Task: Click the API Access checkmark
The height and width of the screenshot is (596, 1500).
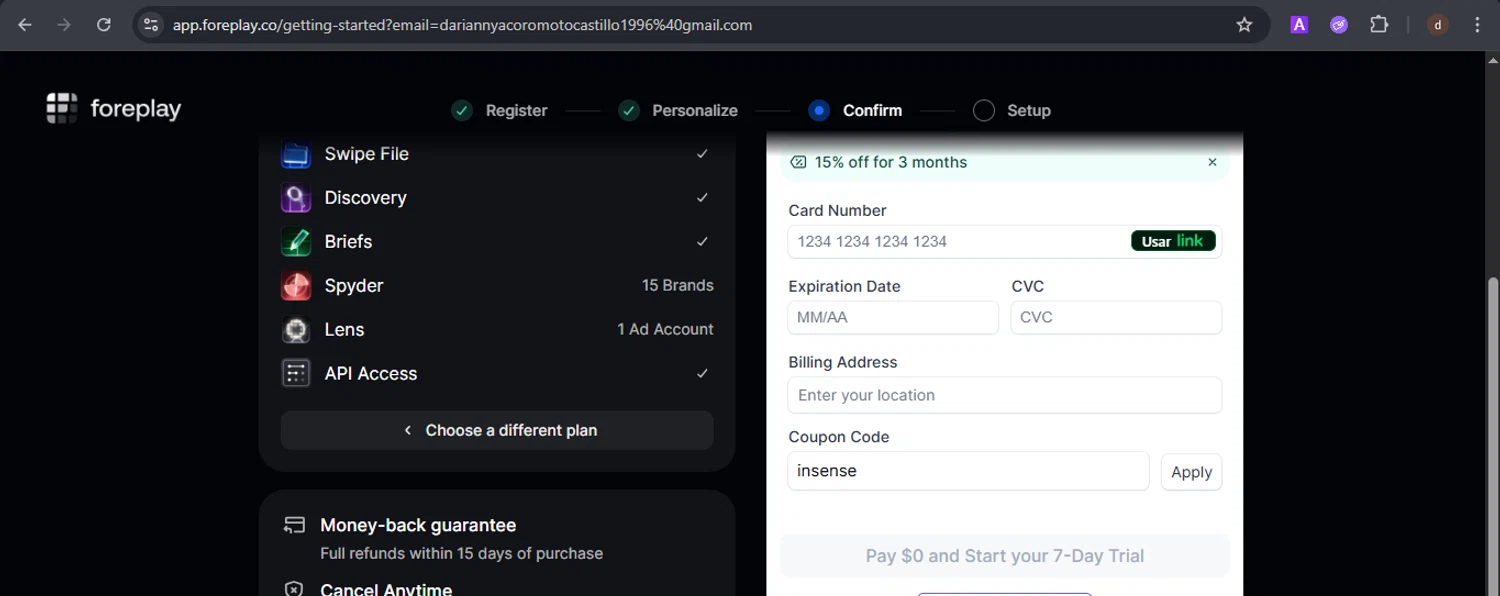Action: coord(702,374)
